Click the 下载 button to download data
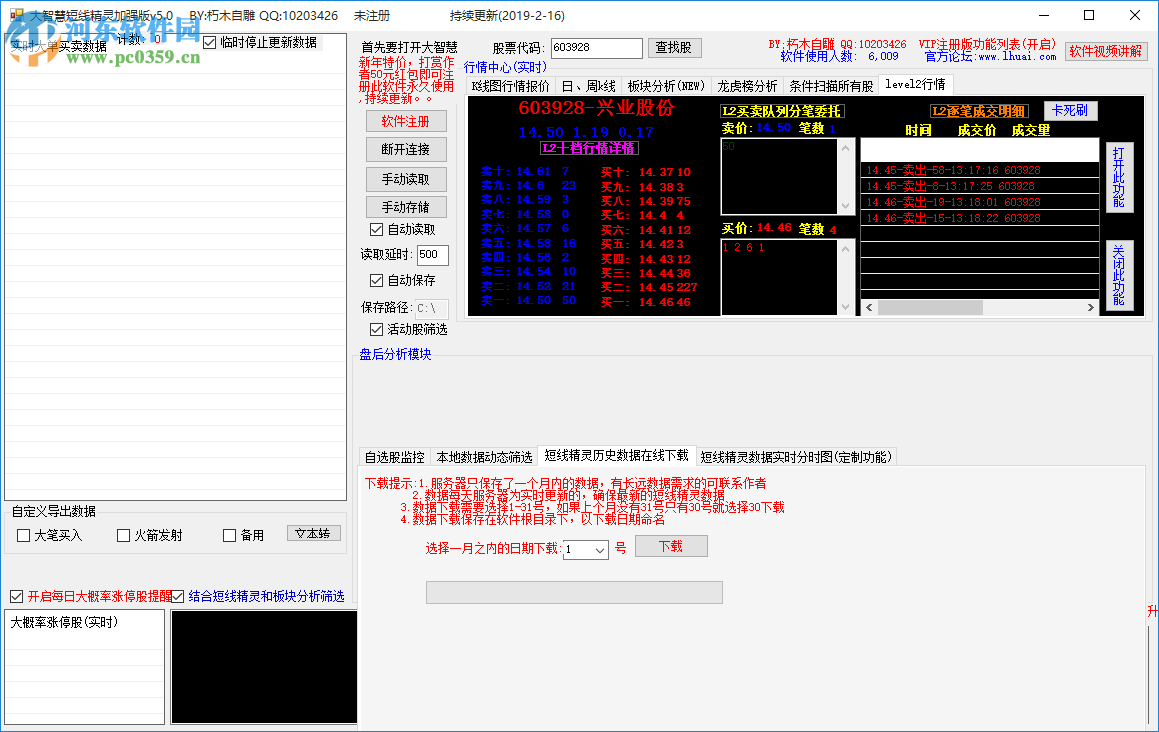This screenshot has width=1159, height=732. click(x=671, y=546)
